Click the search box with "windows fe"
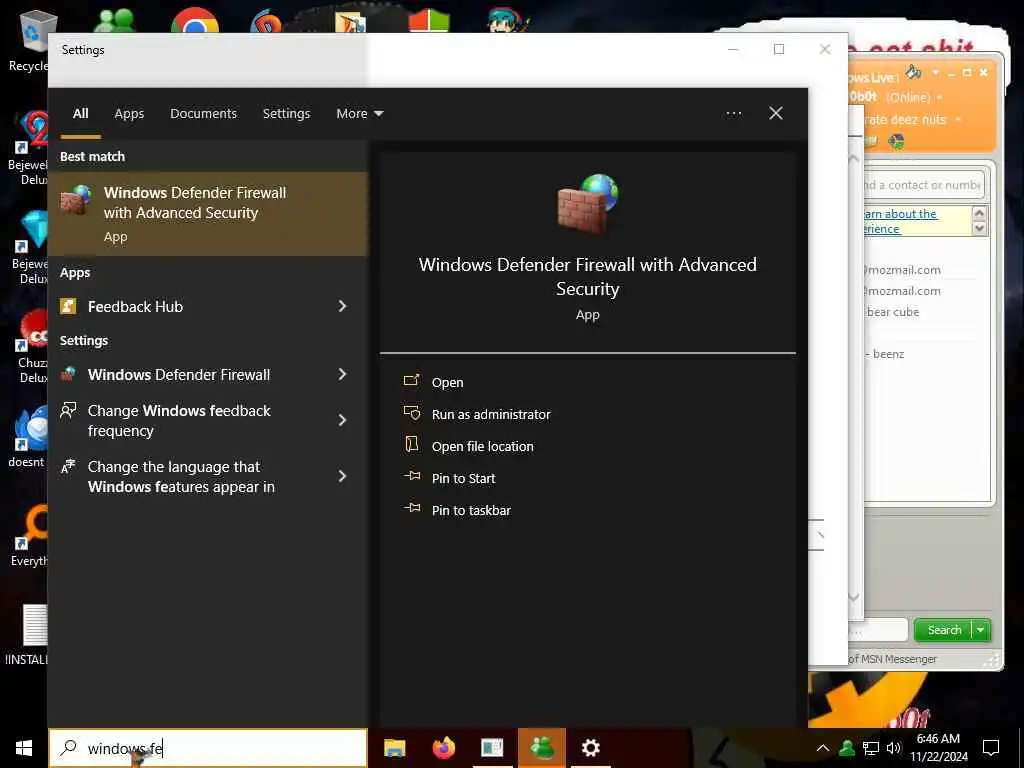The height and width of the screenshot is (768, 1024). 208,748
